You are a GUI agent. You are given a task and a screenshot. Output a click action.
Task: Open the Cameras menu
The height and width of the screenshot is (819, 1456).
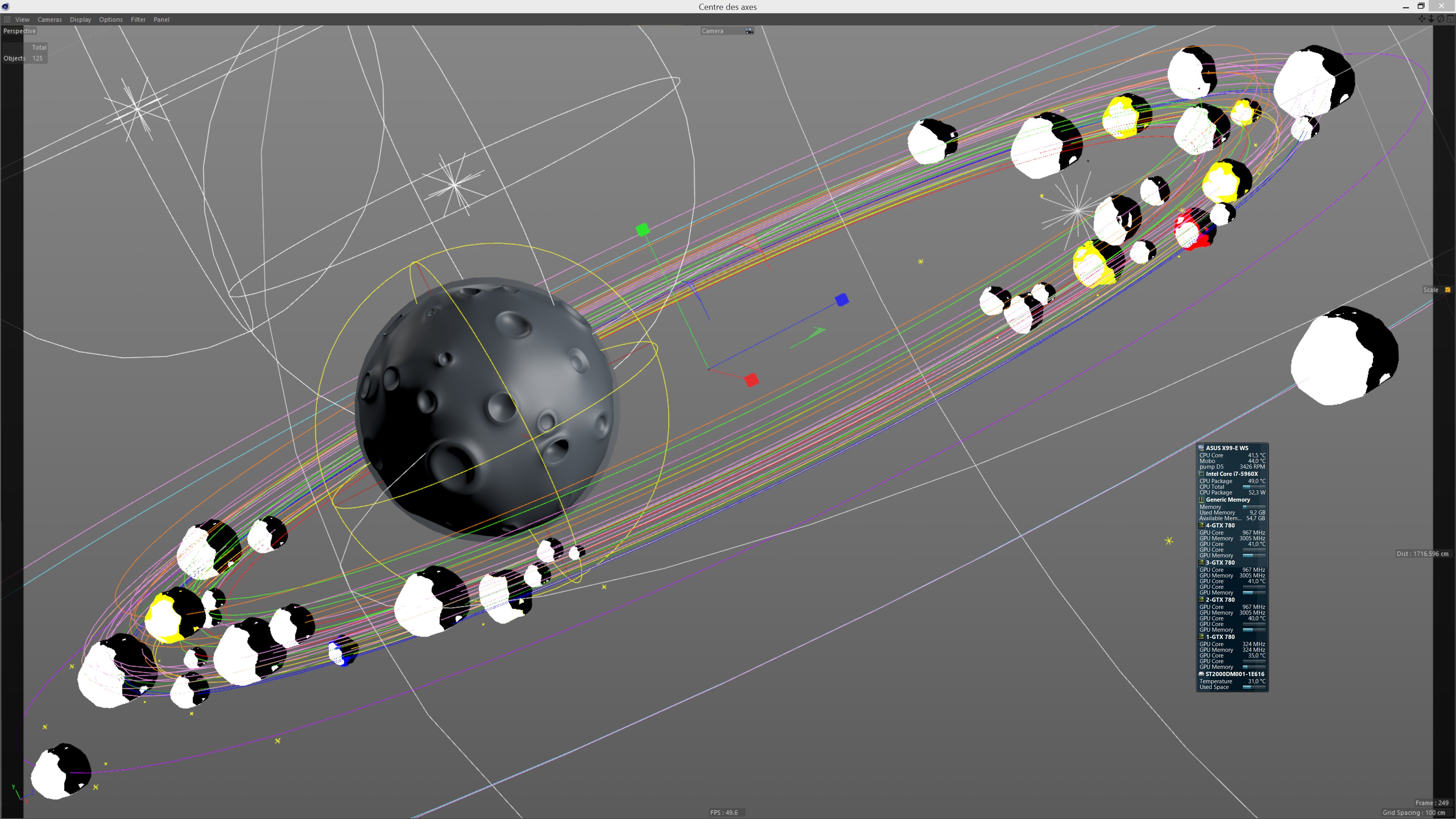pos(50,19)
